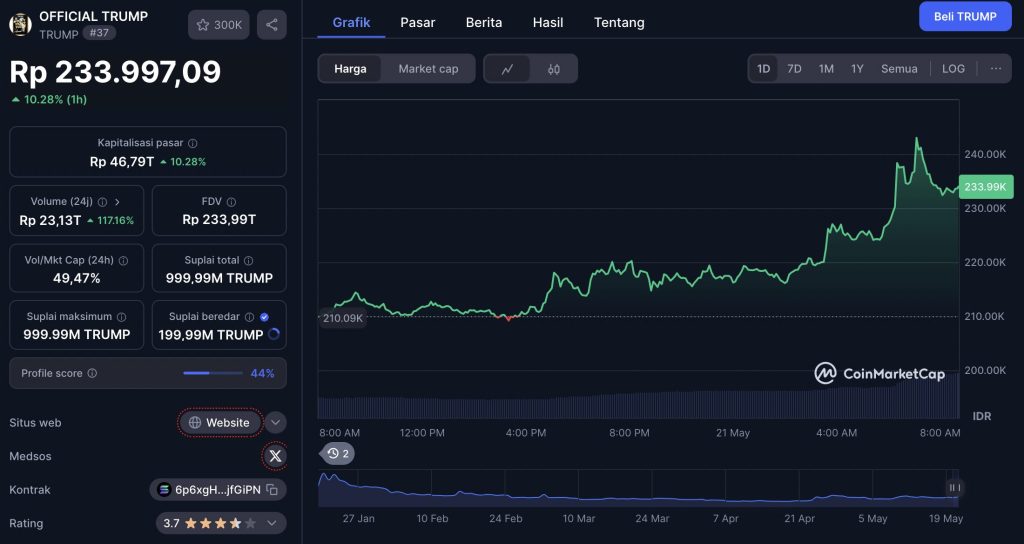The width and height of the screenshot is (1024, 544).
Task: Select the Semua timeframe
Action: (x=899, y=69)
